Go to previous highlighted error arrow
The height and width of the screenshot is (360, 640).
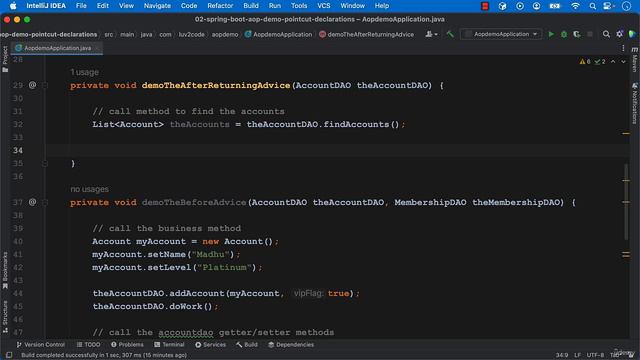(x=613, y=62)
